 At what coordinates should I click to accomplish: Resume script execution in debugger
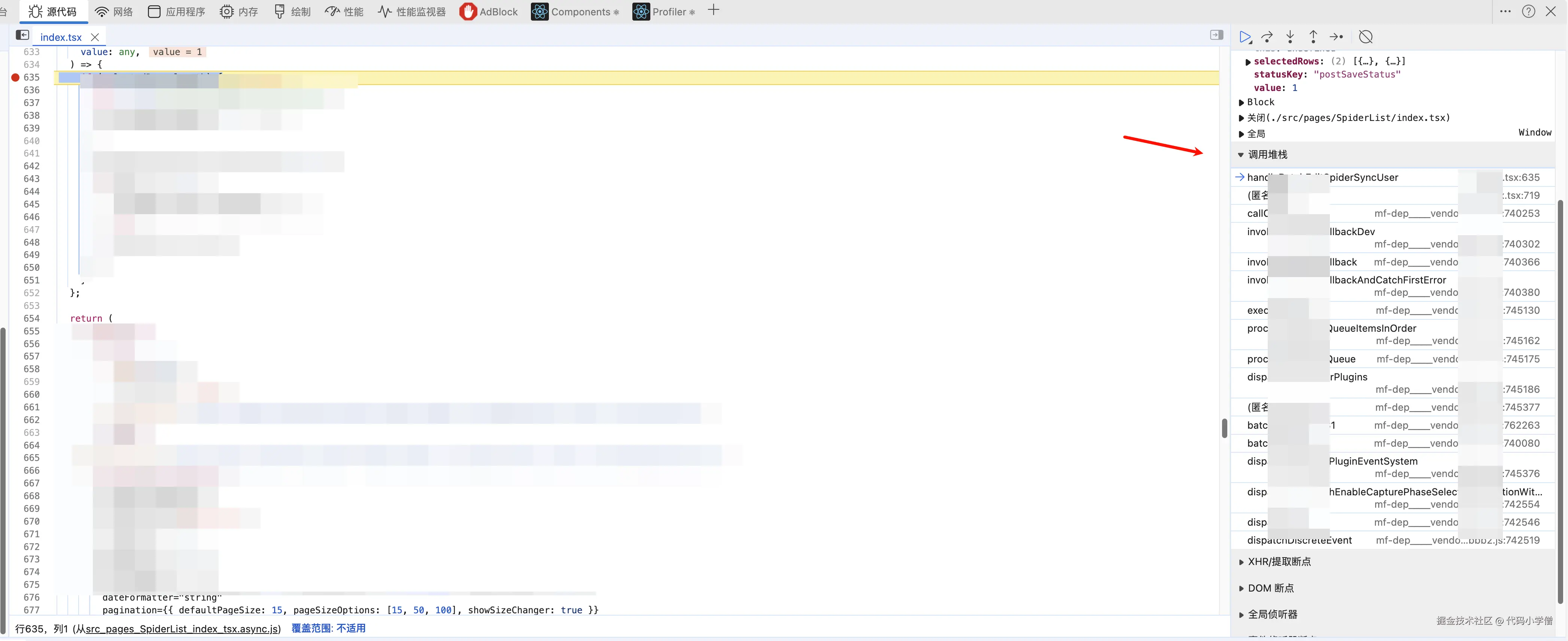click(1245, 37)
